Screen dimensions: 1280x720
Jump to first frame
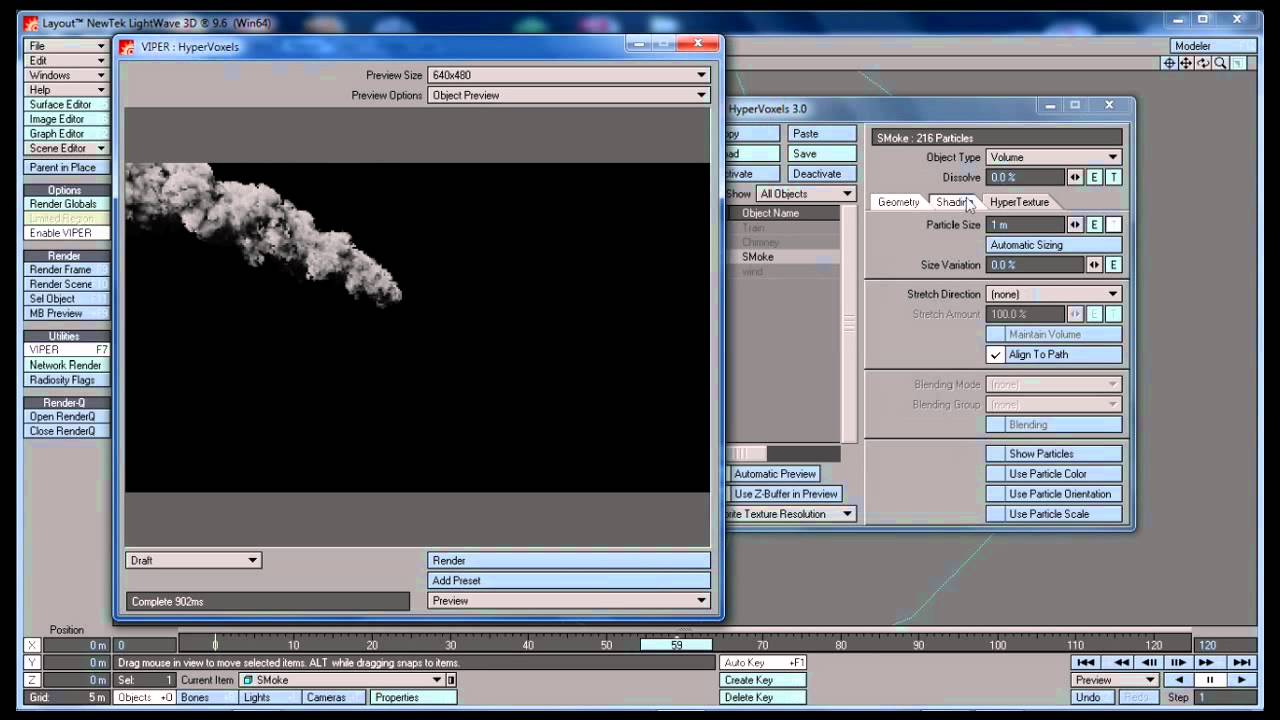point(1085,662)
